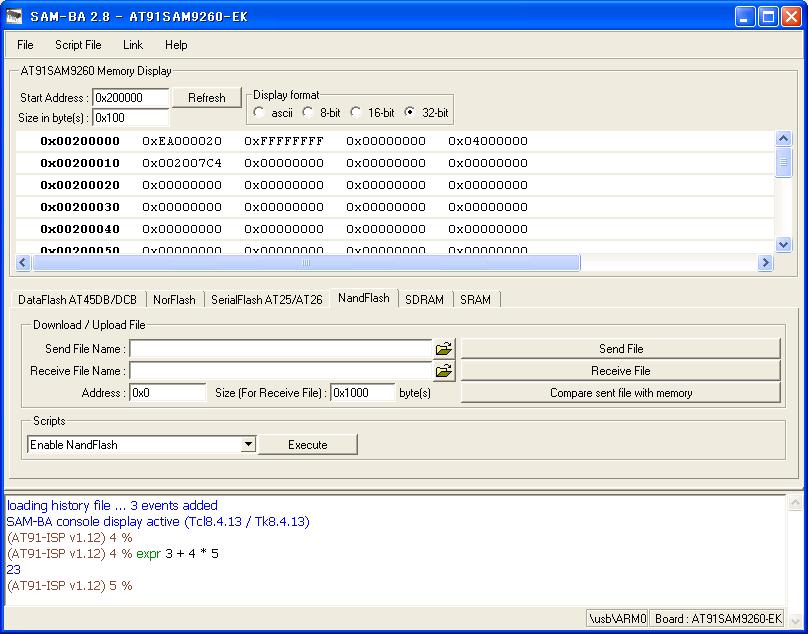Click the Receive File Name text field
Image resolution: width=808 pixels, height=634 pixels.
pos(281,371)
